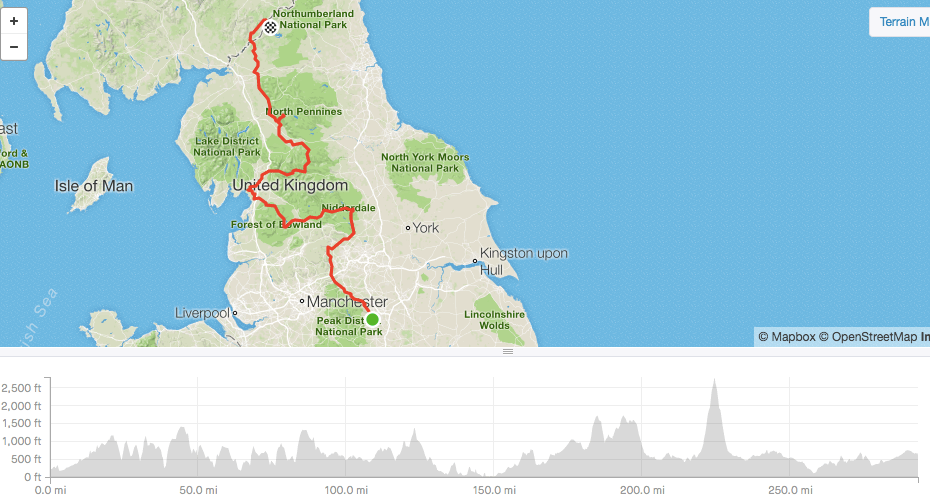Zoom out with the minus button
Viewport: 930px width, 498px height.
pyautogui.click(x=14, y=47)
